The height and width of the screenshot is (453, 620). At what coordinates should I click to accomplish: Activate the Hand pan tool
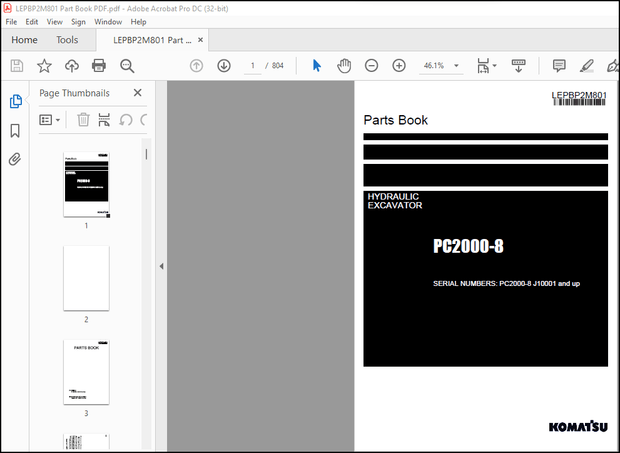pos(344,66)
